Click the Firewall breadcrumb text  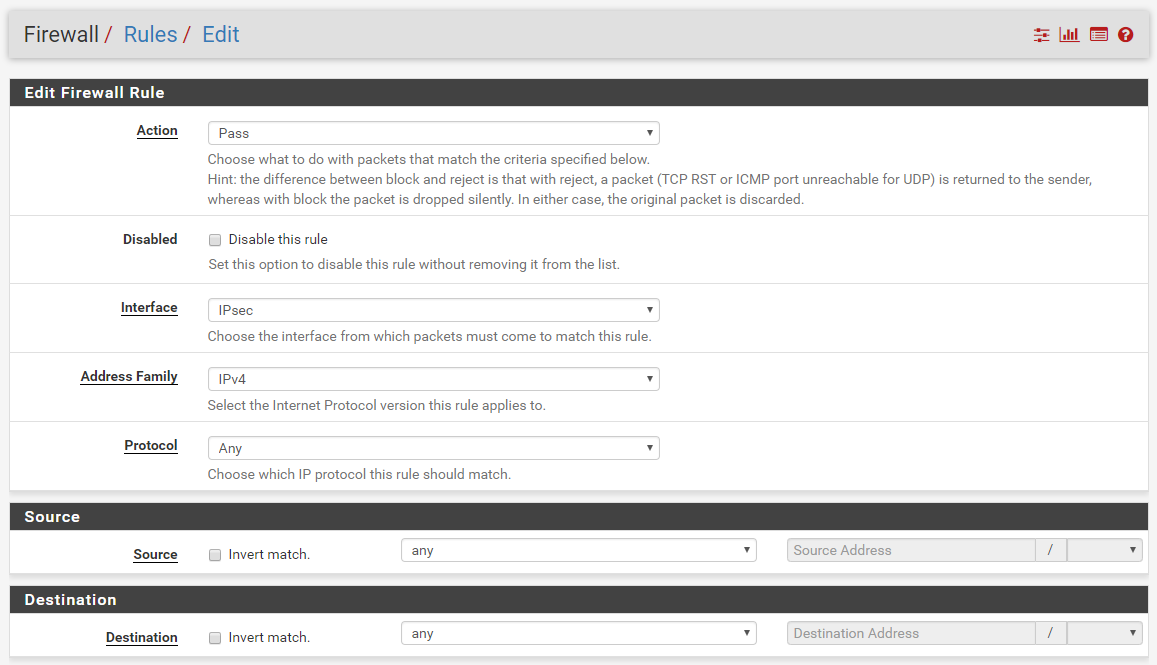(x=61, y=35)
